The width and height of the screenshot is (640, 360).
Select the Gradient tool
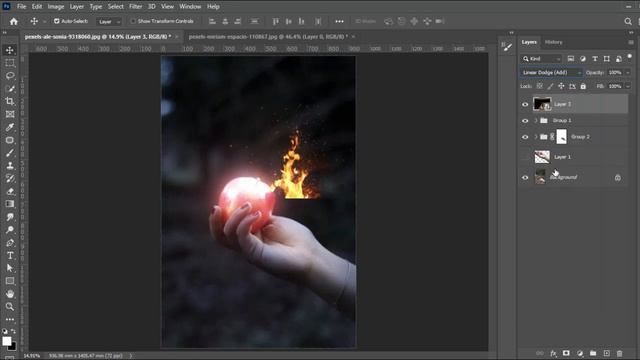(x=10, y=204)
